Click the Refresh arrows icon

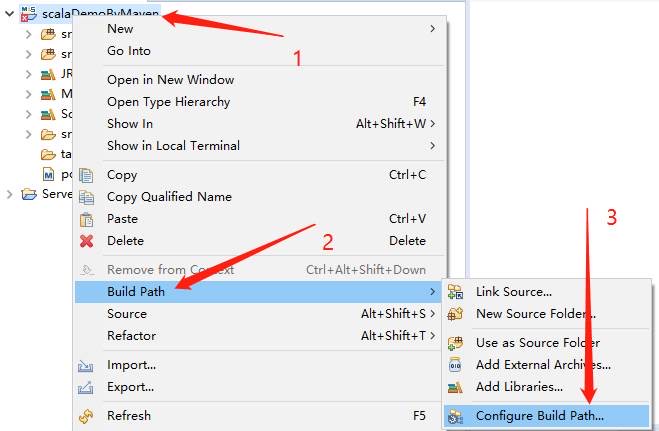click(86, 416)
